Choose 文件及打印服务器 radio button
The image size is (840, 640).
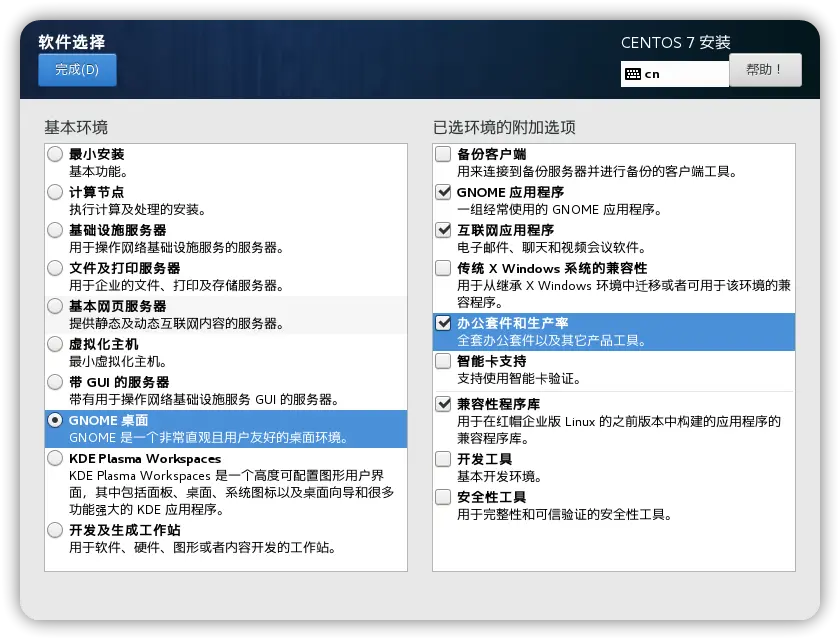55,268
